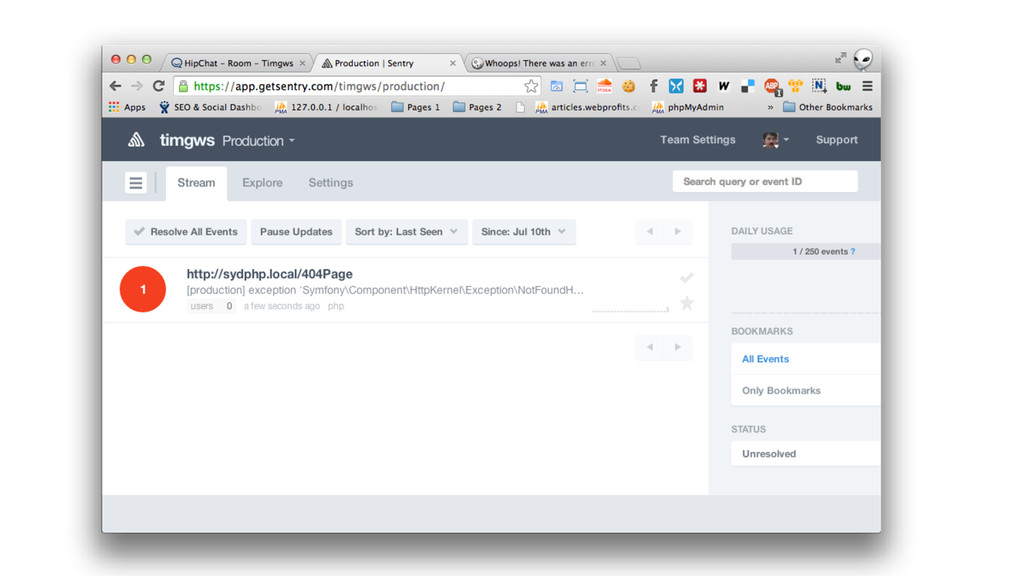
Task: Expand the hidden bookmarks overflow chevron
Action: 770,107
